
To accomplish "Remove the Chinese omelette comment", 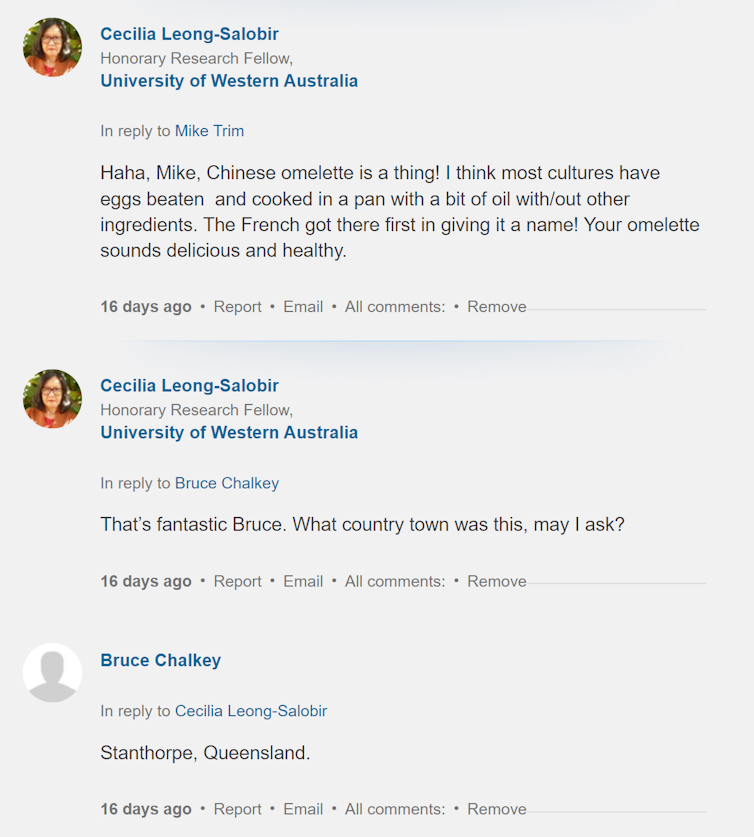I will point(497,307).
